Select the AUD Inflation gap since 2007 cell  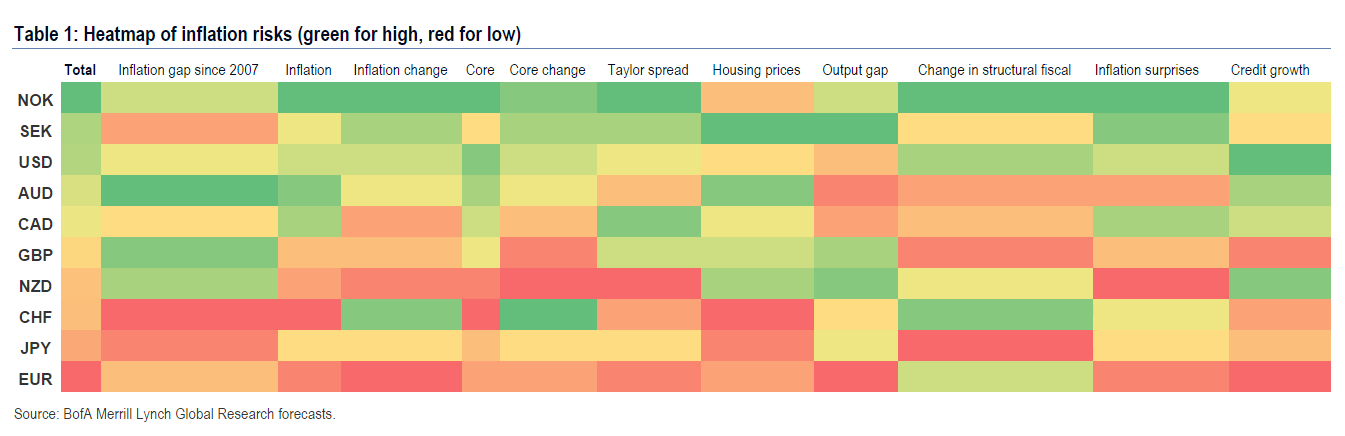click(x=189, y=192)
